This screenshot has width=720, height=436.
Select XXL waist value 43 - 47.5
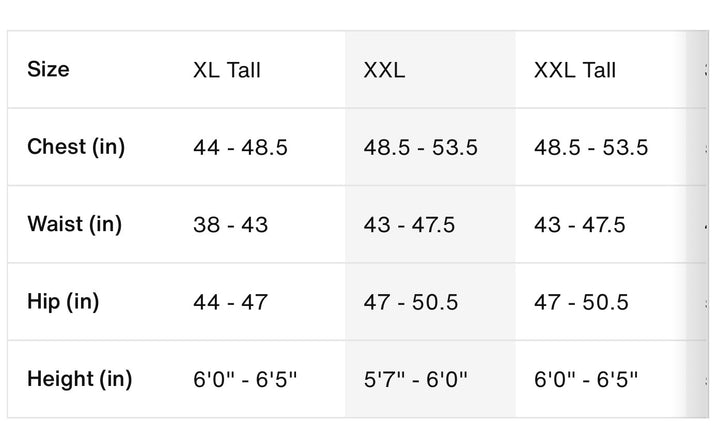409,225
